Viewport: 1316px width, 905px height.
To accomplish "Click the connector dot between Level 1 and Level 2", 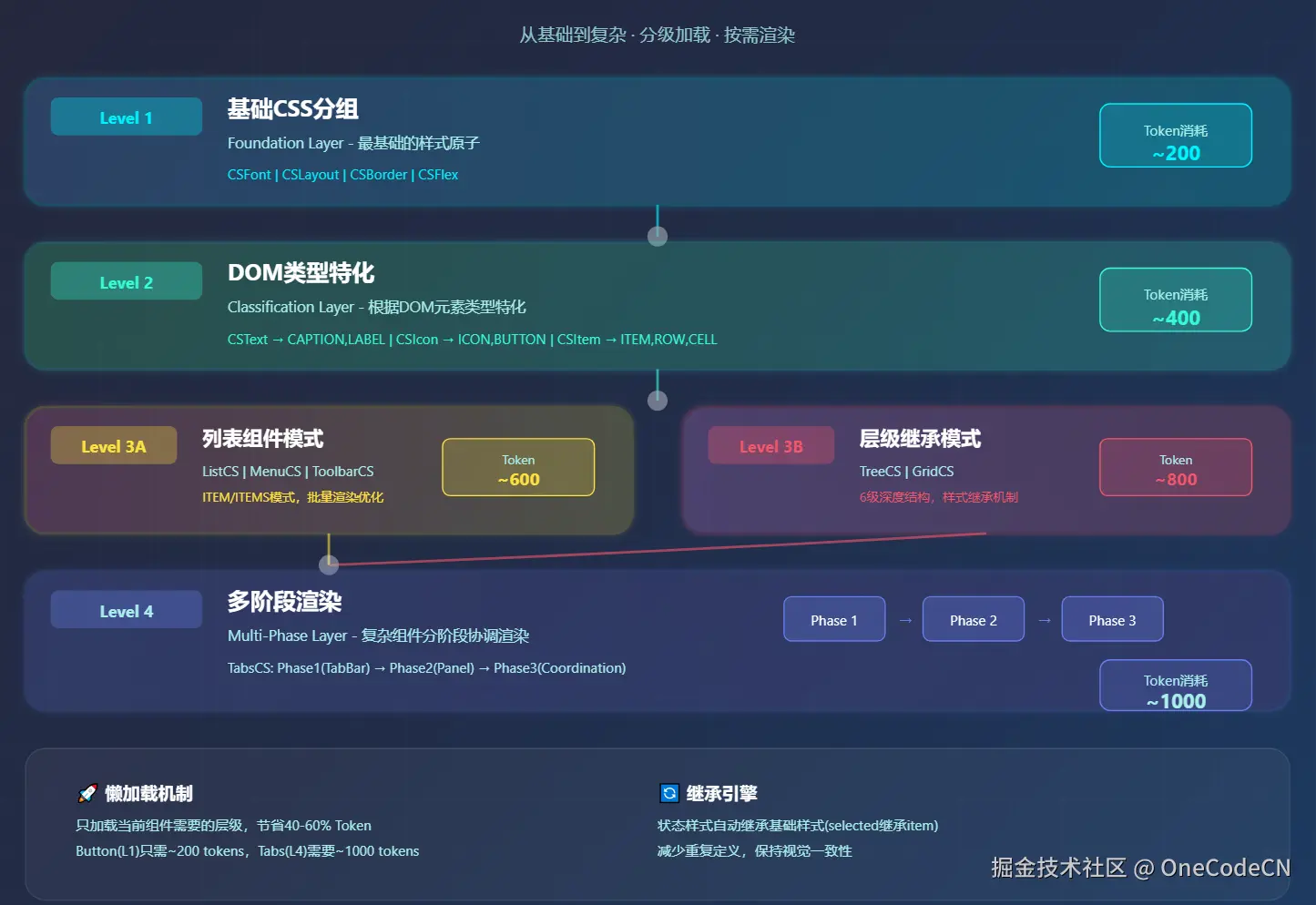I will click(658, 234).
